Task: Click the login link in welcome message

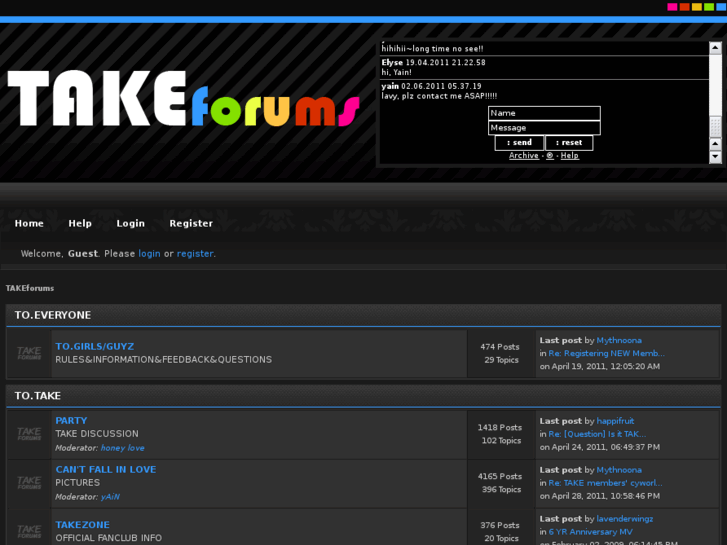Action: pos(149,254)
